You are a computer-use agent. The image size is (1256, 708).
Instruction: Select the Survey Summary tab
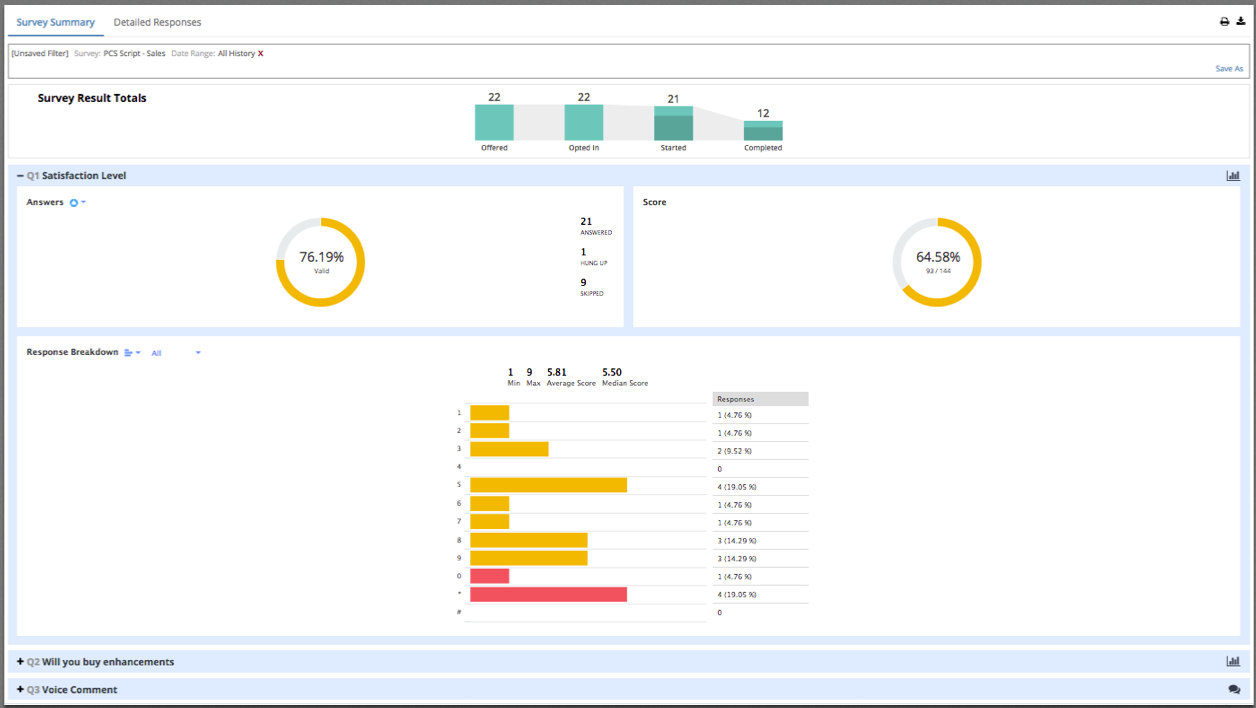(56, 22)
